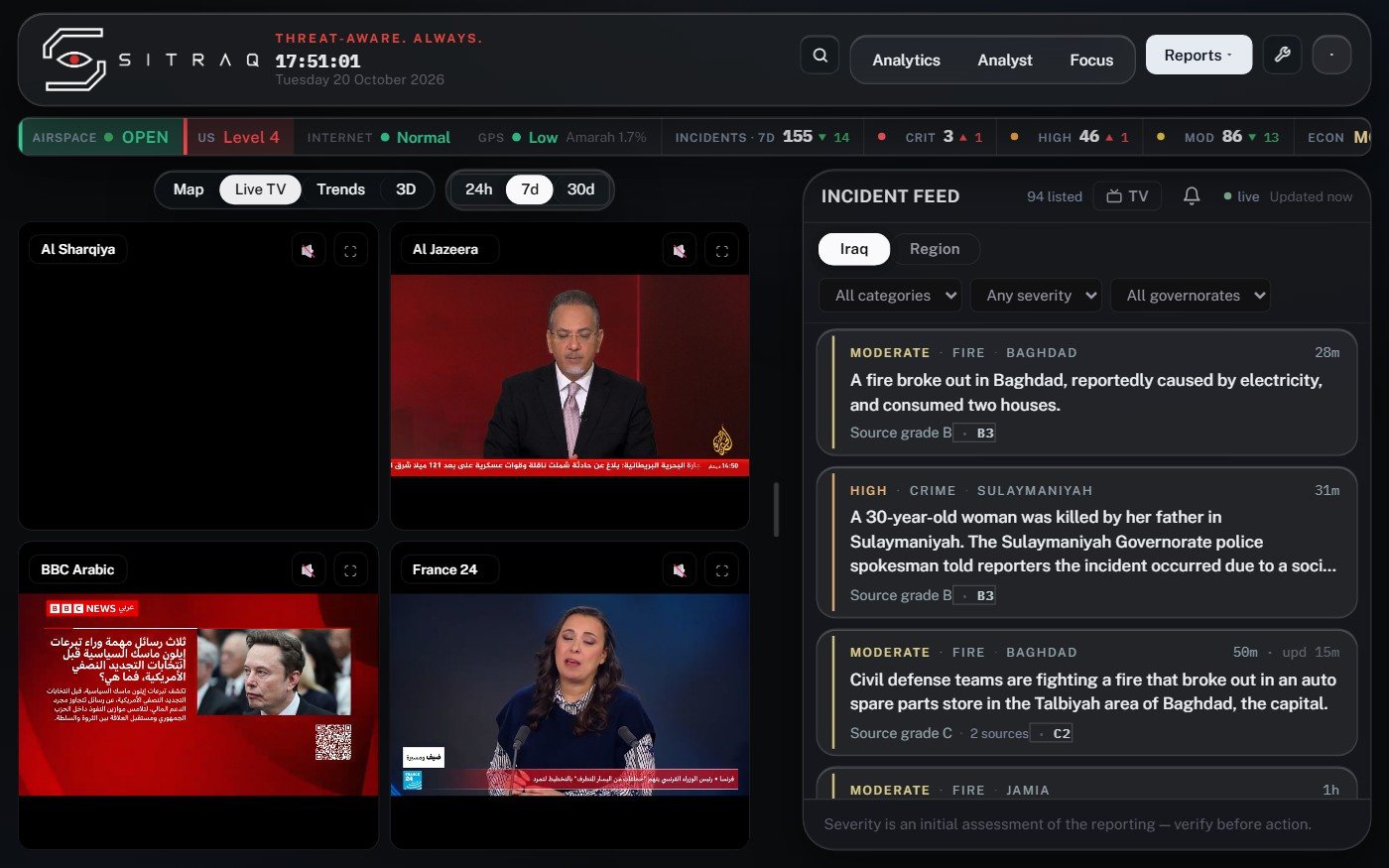This screenshot has height=868, width=1389.
Task: Click the AIRSPACE OPEN status indicator
Action: pos(100,137)
